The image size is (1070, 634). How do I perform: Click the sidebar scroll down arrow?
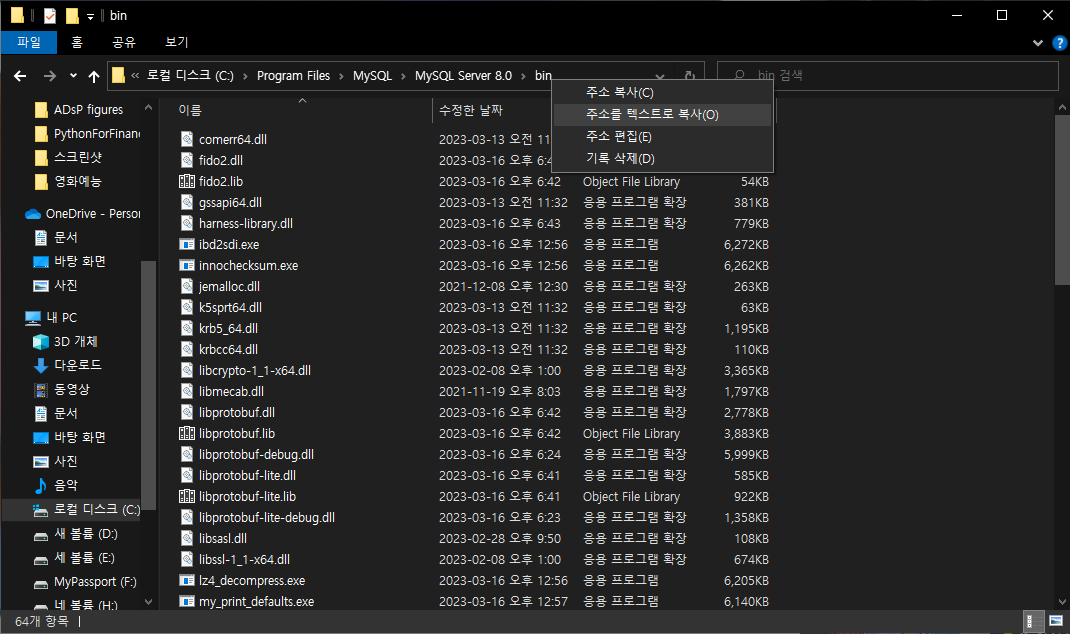[148, 602]
